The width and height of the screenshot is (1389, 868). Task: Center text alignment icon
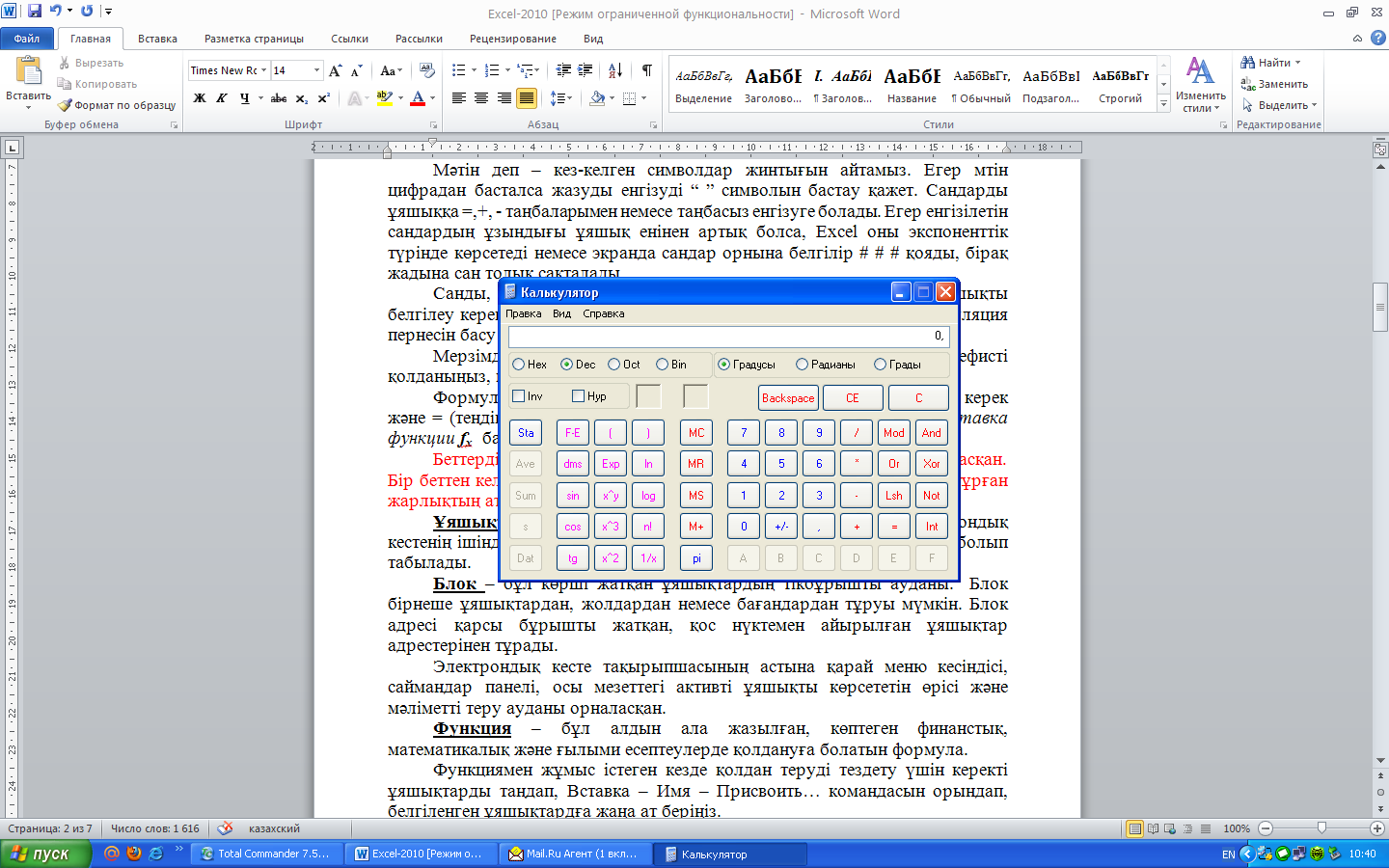(x=481, y=98)
